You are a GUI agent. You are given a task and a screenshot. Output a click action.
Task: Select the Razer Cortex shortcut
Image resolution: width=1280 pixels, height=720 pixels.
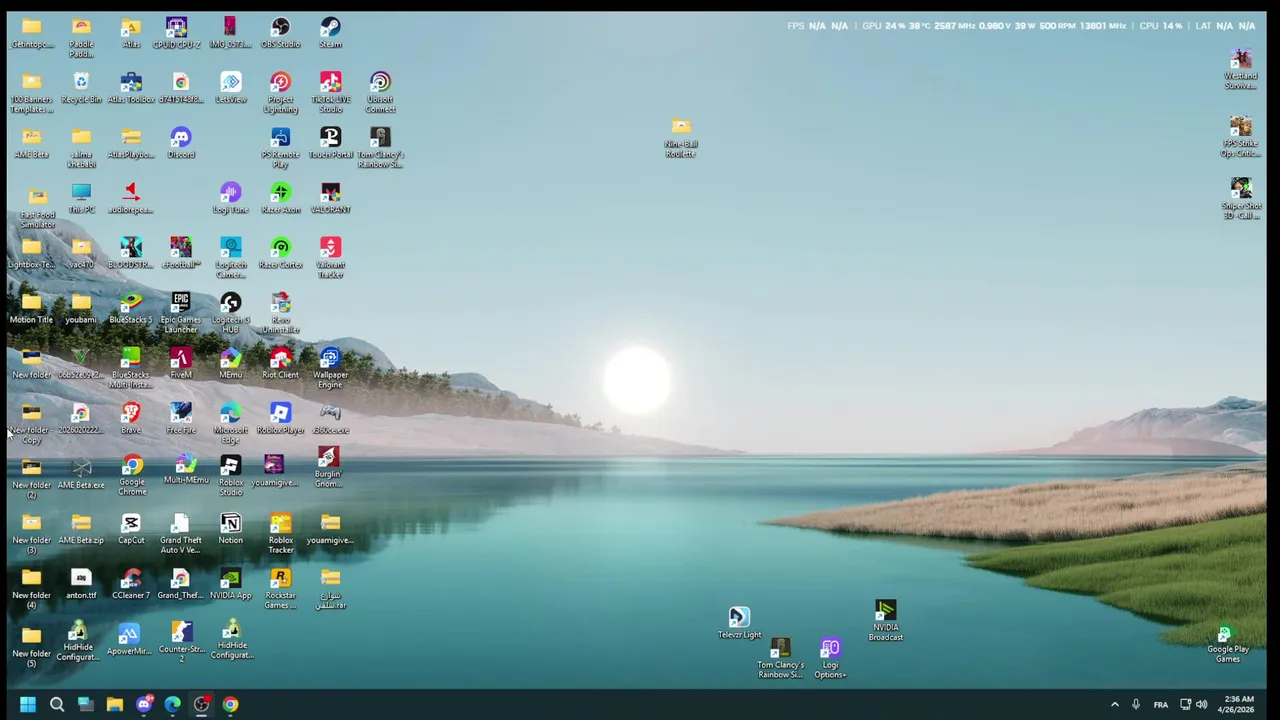[280, 252]
